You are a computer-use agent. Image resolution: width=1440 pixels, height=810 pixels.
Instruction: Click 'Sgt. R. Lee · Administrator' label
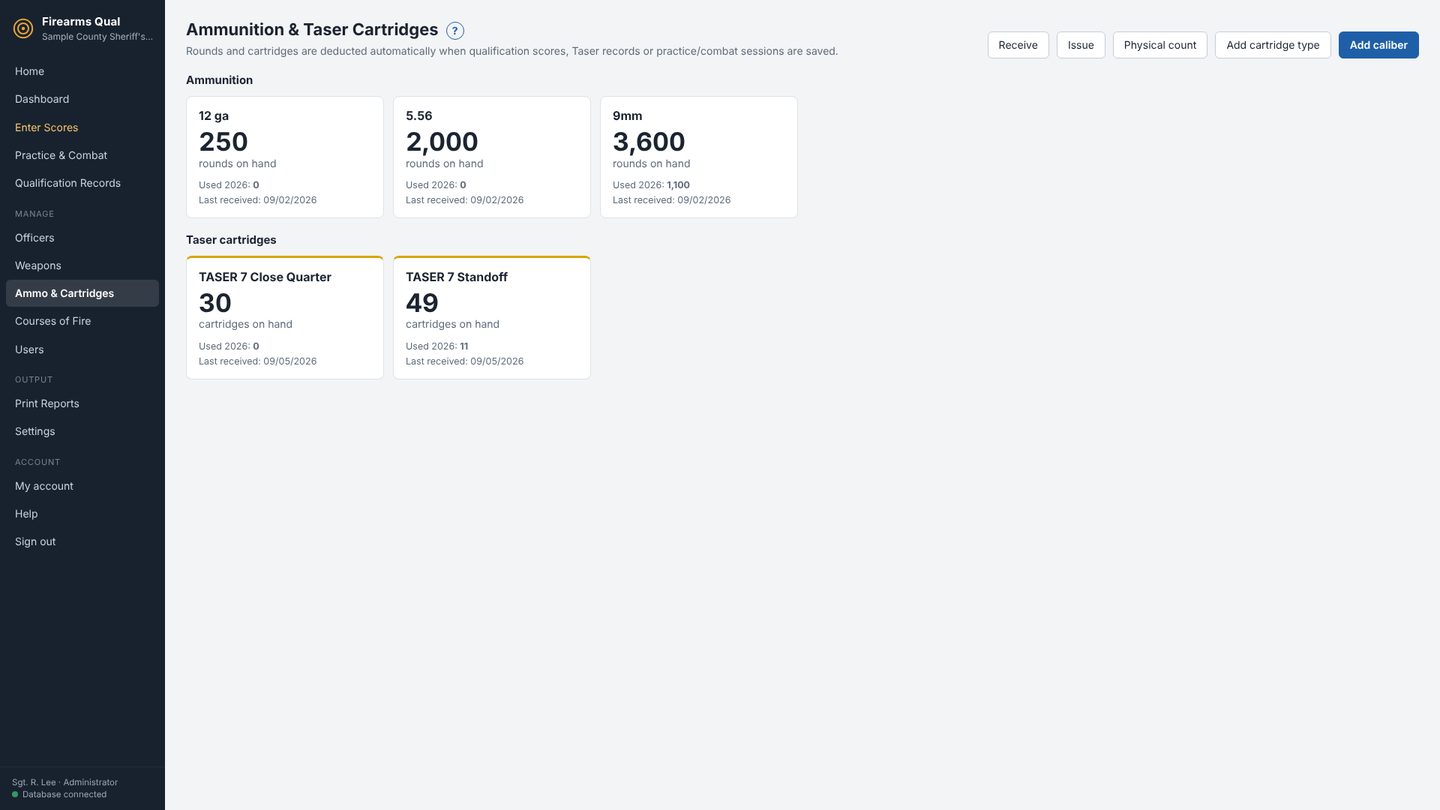(x=65, y=782)
